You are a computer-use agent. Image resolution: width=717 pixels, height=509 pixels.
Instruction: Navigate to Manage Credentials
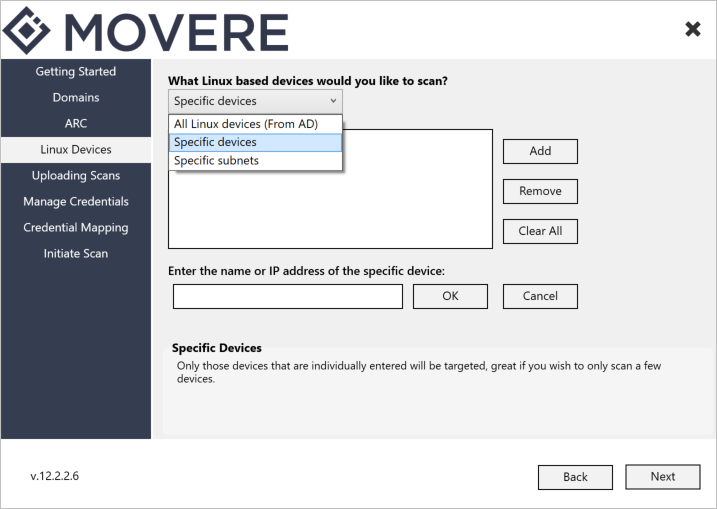point(76,202)
